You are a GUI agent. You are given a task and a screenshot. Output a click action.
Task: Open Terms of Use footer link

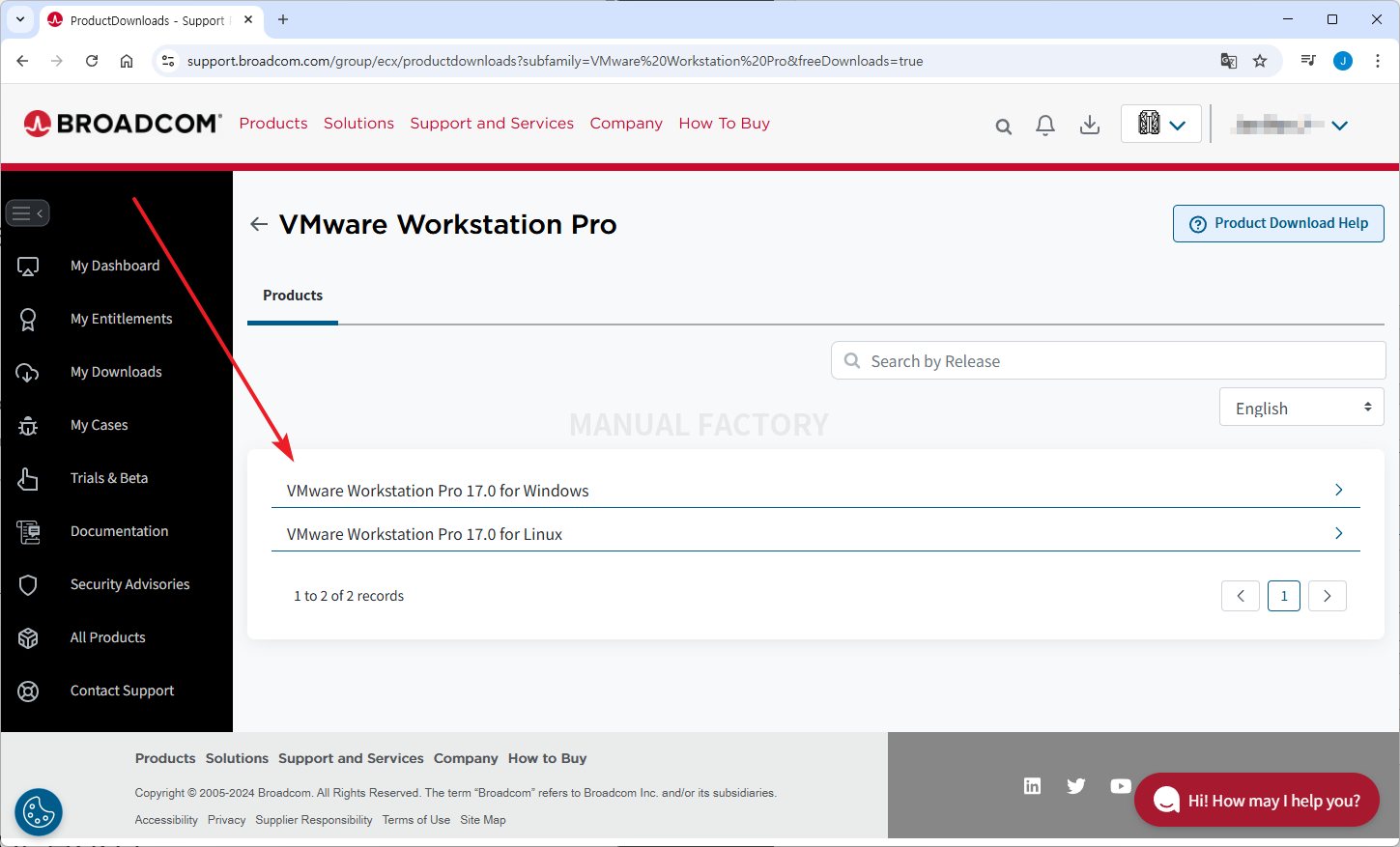tap(416, 820)
